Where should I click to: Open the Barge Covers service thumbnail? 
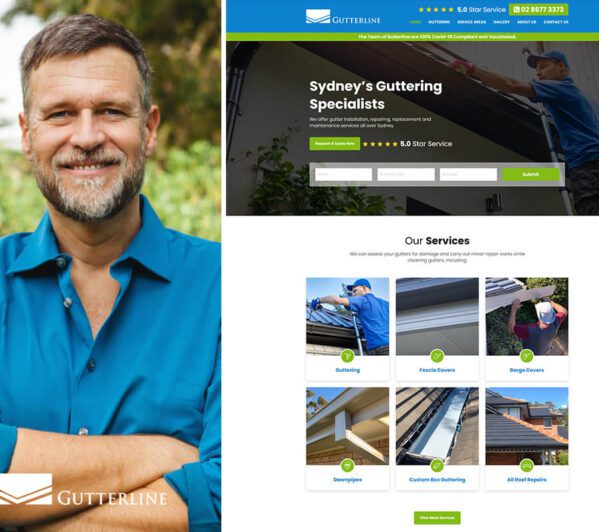527,316
